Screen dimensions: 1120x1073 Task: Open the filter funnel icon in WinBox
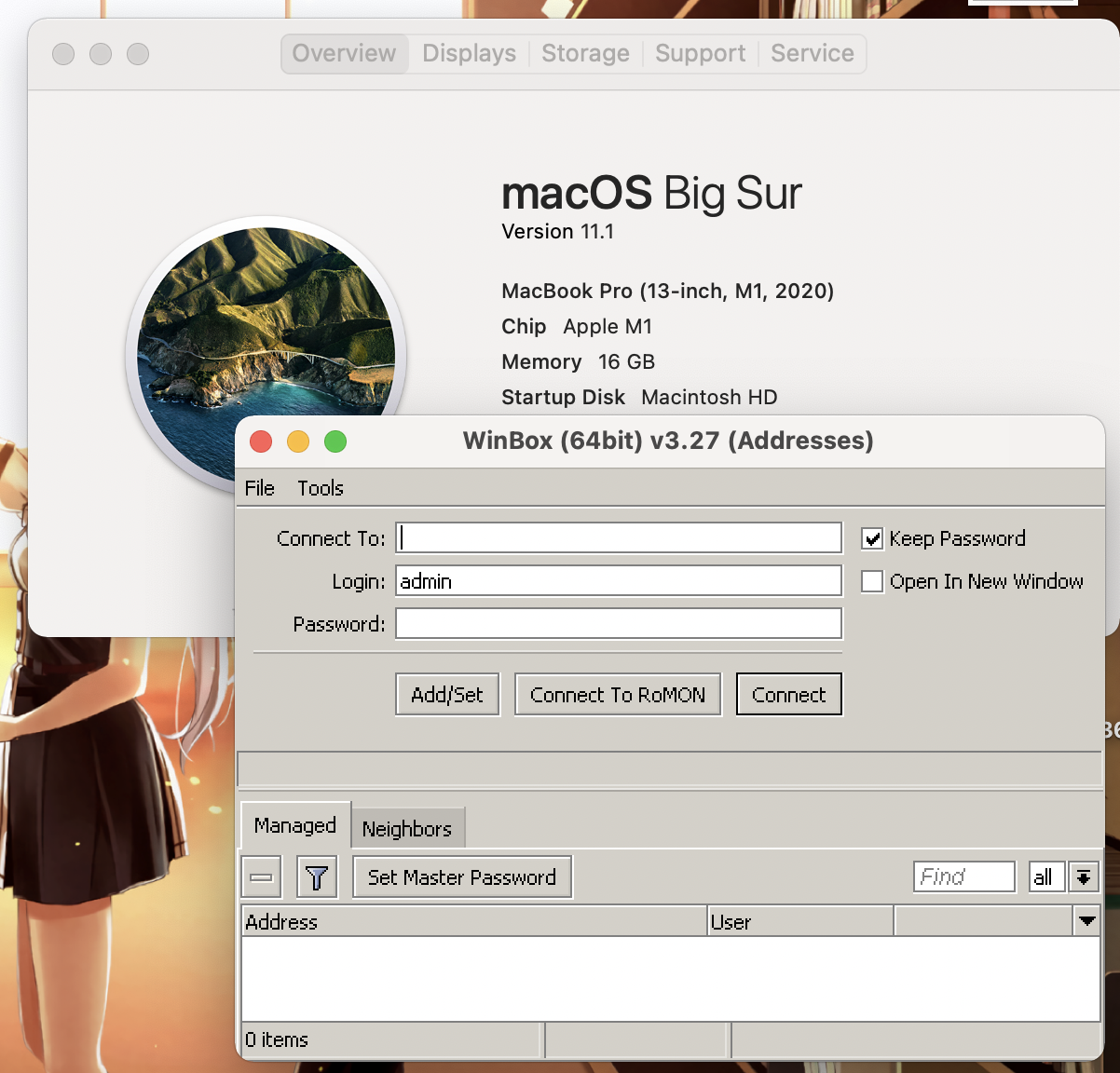(317, 877)
